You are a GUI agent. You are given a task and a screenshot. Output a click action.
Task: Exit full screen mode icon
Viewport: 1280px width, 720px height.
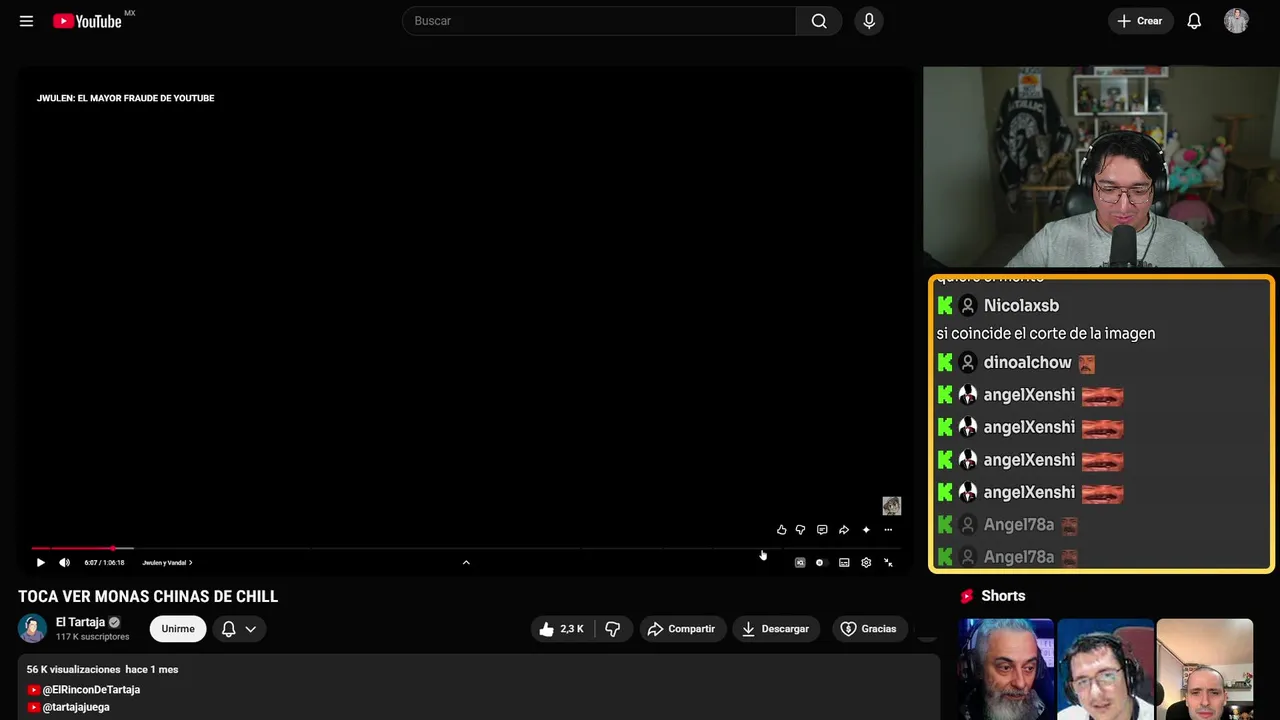[888, 563]
